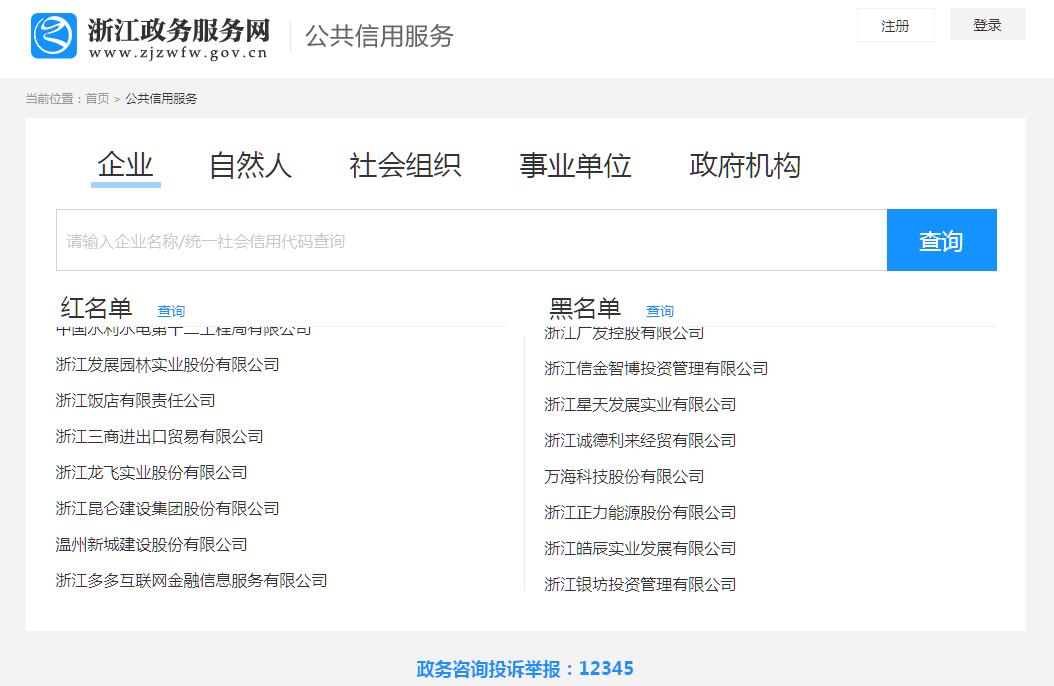The height and width of the screenshot is (686, 1054).
Task: Click the 注册 register button
Action: [895, 26]
